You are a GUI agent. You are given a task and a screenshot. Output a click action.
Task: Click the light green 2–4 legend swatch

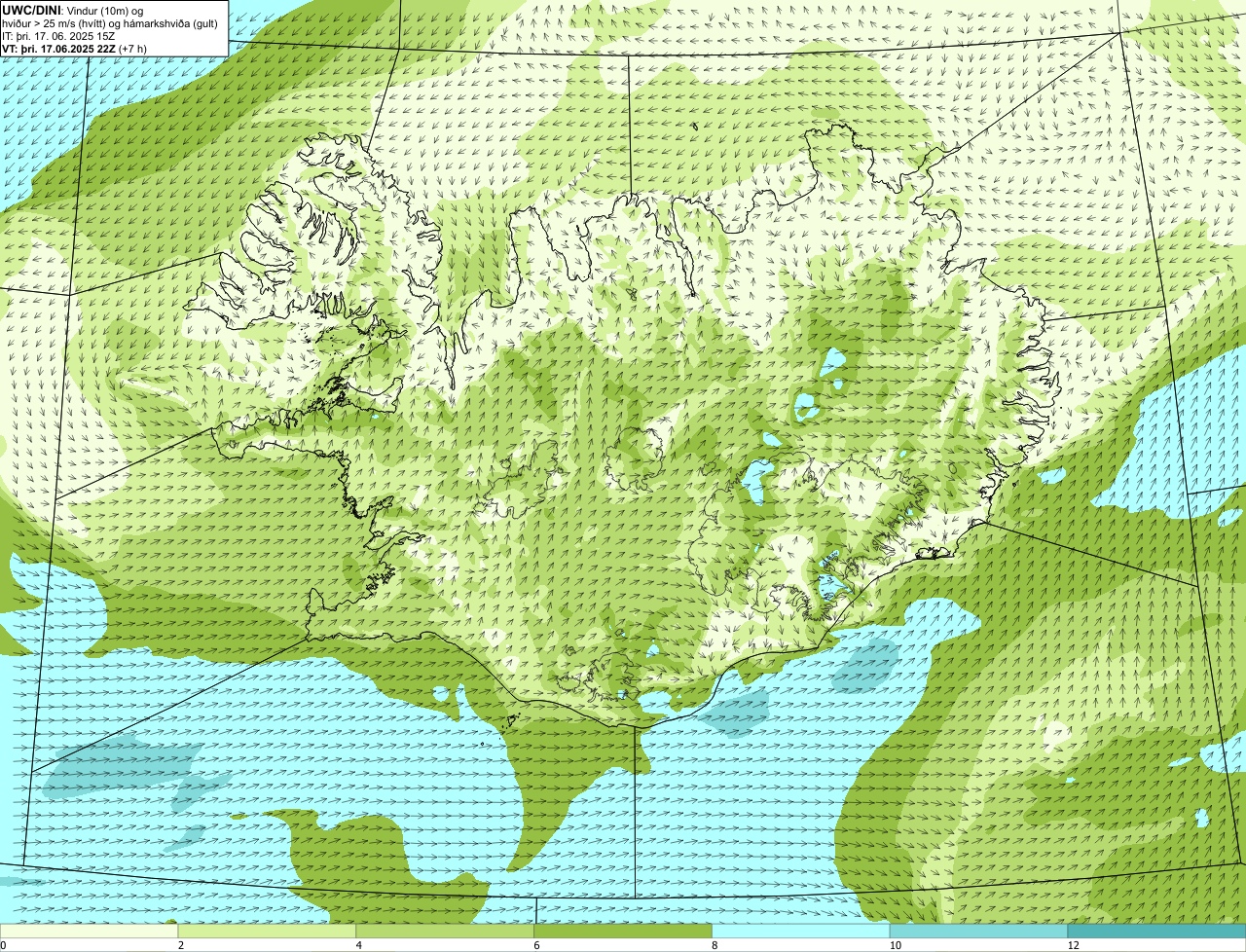pyautogui.click(x=268, y=931)
